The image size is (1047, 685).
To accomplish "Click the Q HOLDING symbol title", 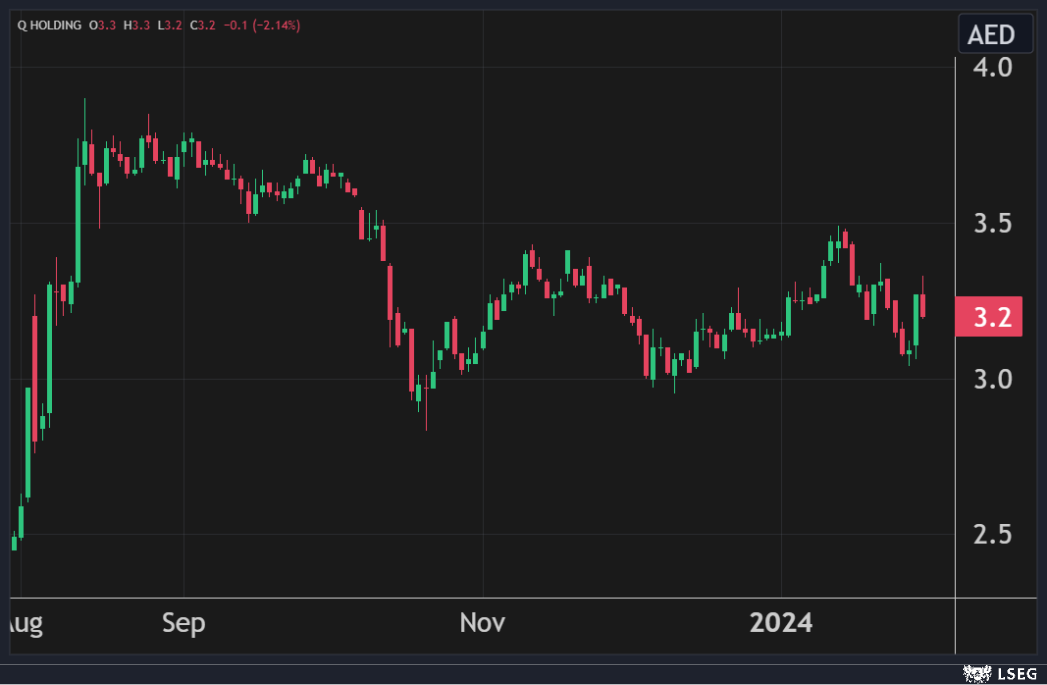I will 50,25.
